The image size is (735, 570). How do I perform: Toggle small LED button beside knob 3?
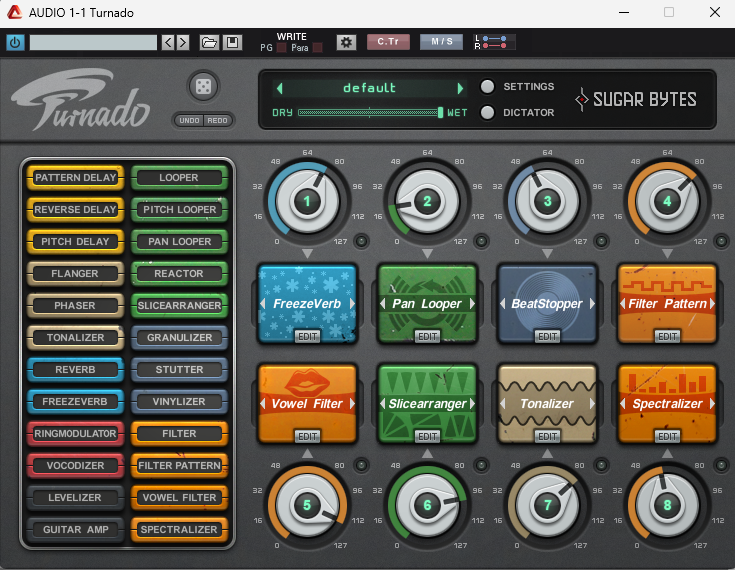click(x=601, y=241)
